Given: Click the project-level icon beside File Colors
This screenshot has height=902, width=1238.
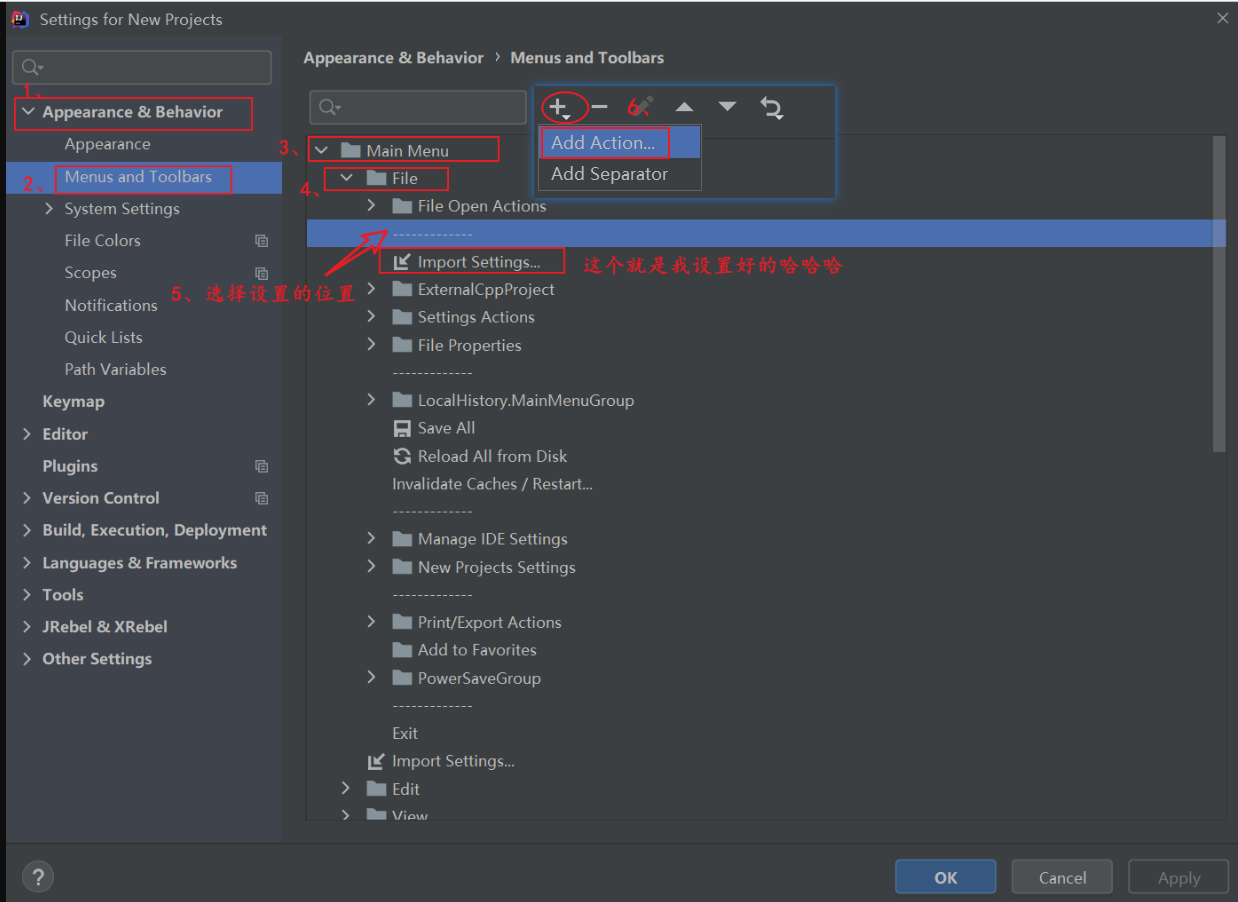Looking at the screenshot, I should 262,241.
